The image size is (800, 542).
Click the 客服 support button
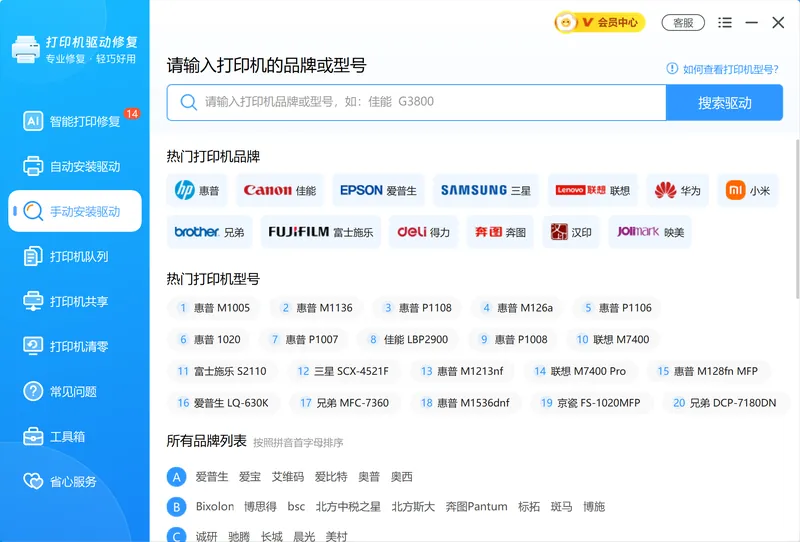683,23
